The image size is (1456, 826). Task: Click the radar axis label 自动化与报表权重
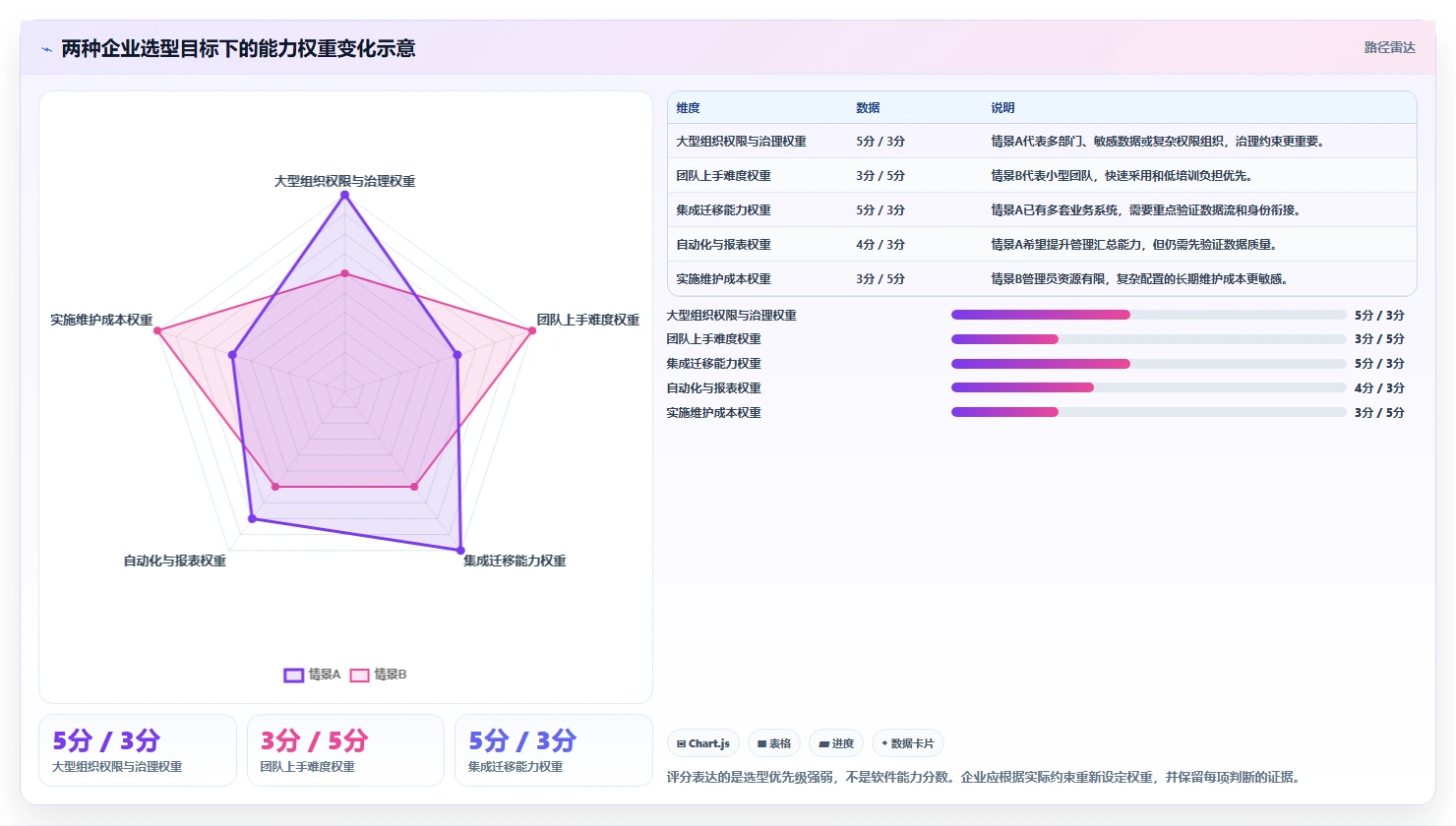coord(174,560)
